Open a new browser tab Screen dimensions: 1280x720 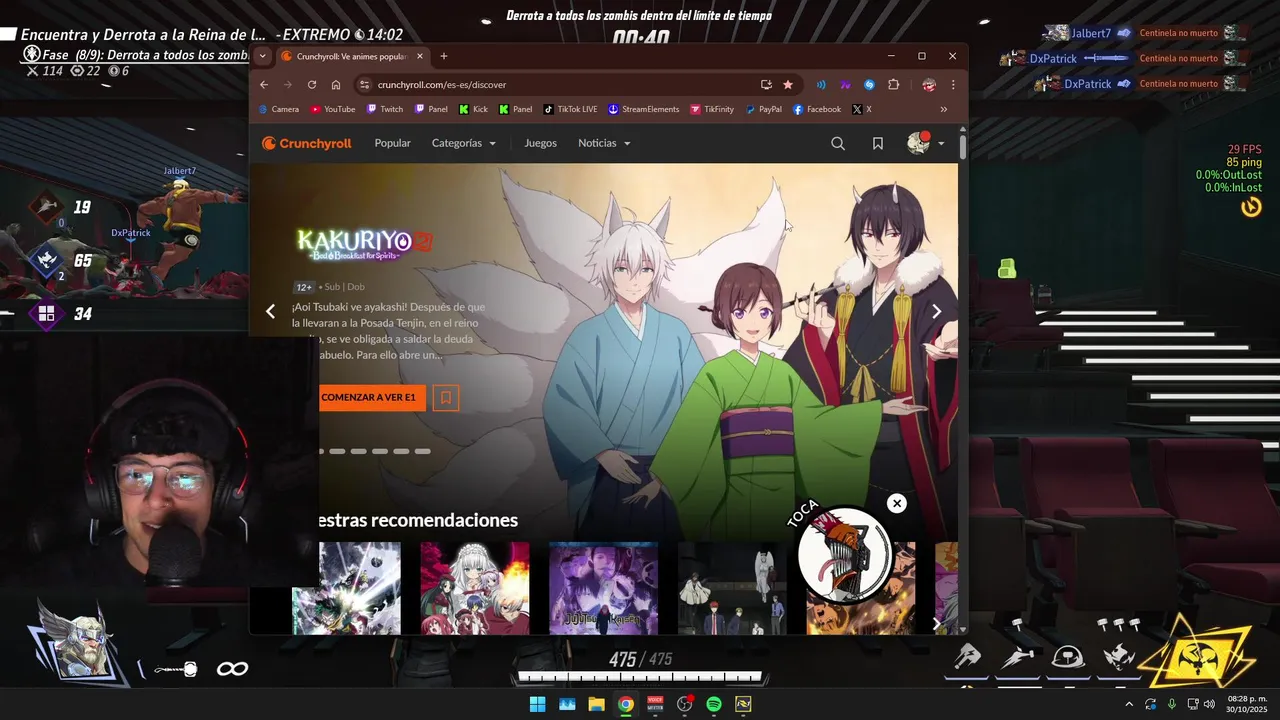coord(444,56)
